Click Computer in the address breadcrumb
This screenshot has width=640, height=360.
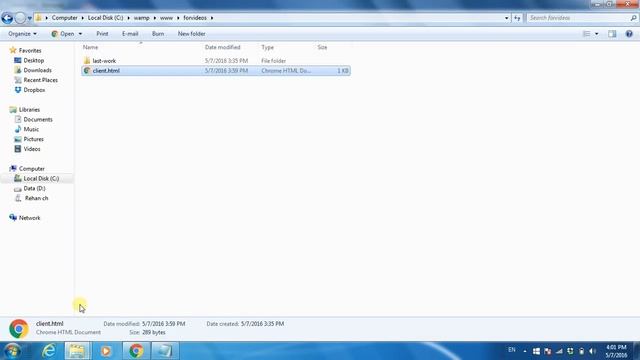pyautogui.click(x=64, y=18)
